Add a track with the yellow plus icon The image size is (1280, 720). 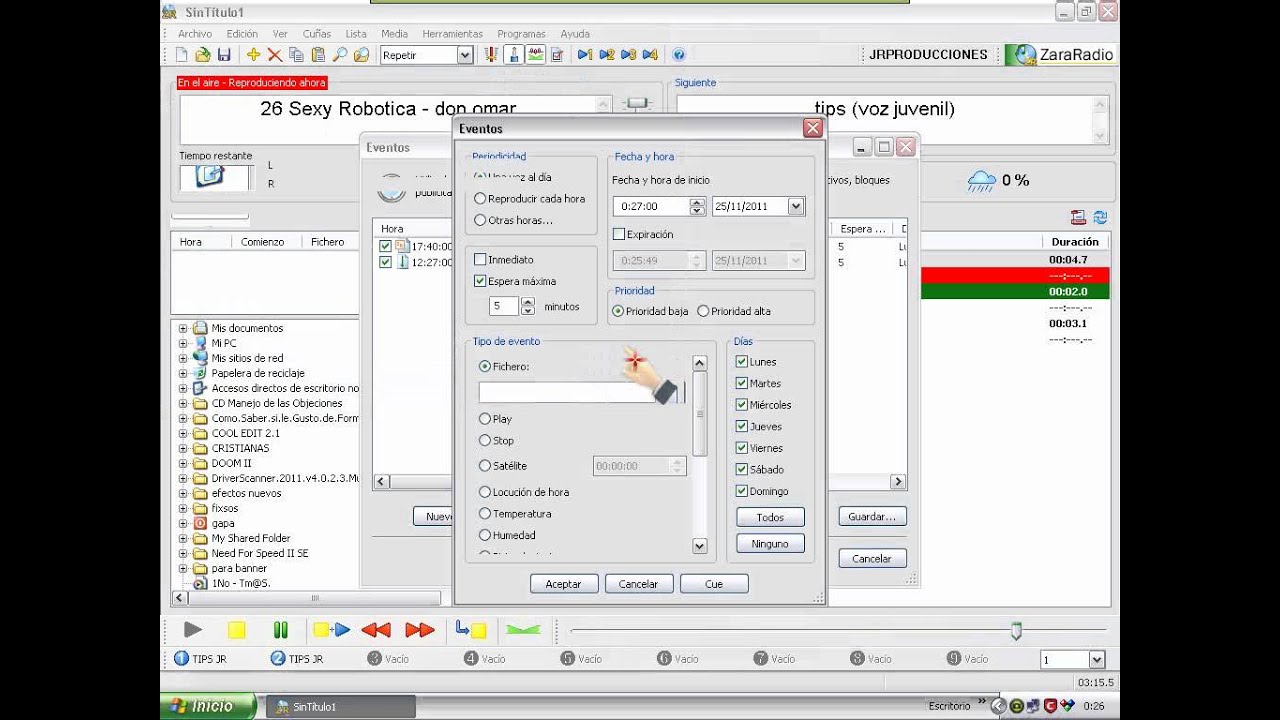(253, 55)
